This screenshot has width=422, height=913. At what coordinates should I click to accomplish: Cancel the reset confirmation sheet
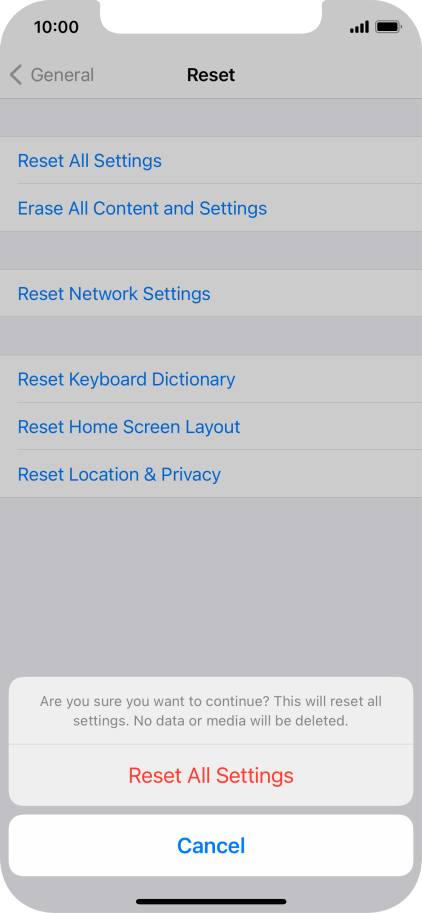tap(211, 845)
